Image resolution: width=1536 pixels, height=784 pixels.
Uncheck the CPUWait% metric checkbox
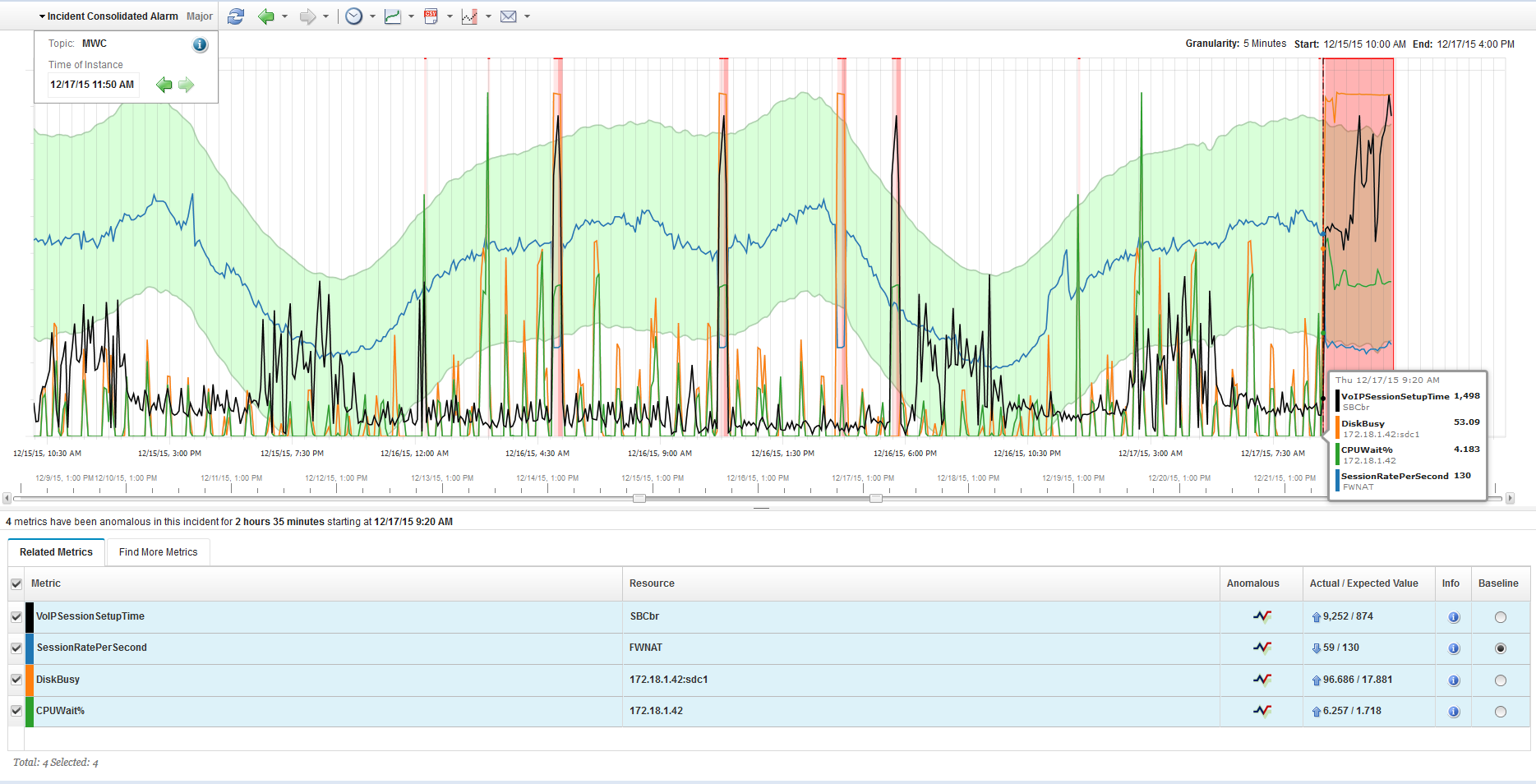click(16, 711)
